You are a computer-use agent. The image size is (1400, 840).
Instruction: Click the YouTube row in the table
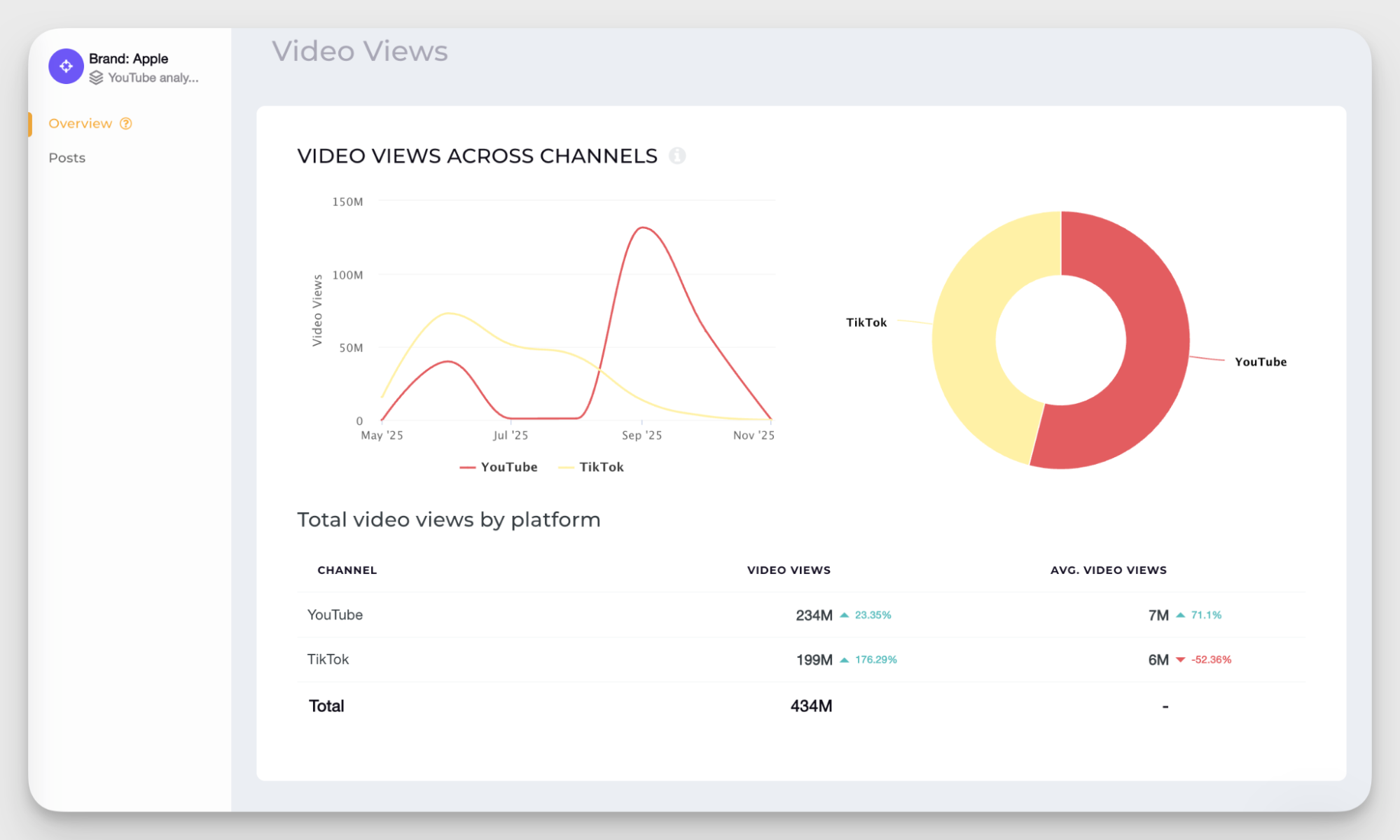click(x=335, y=615)
